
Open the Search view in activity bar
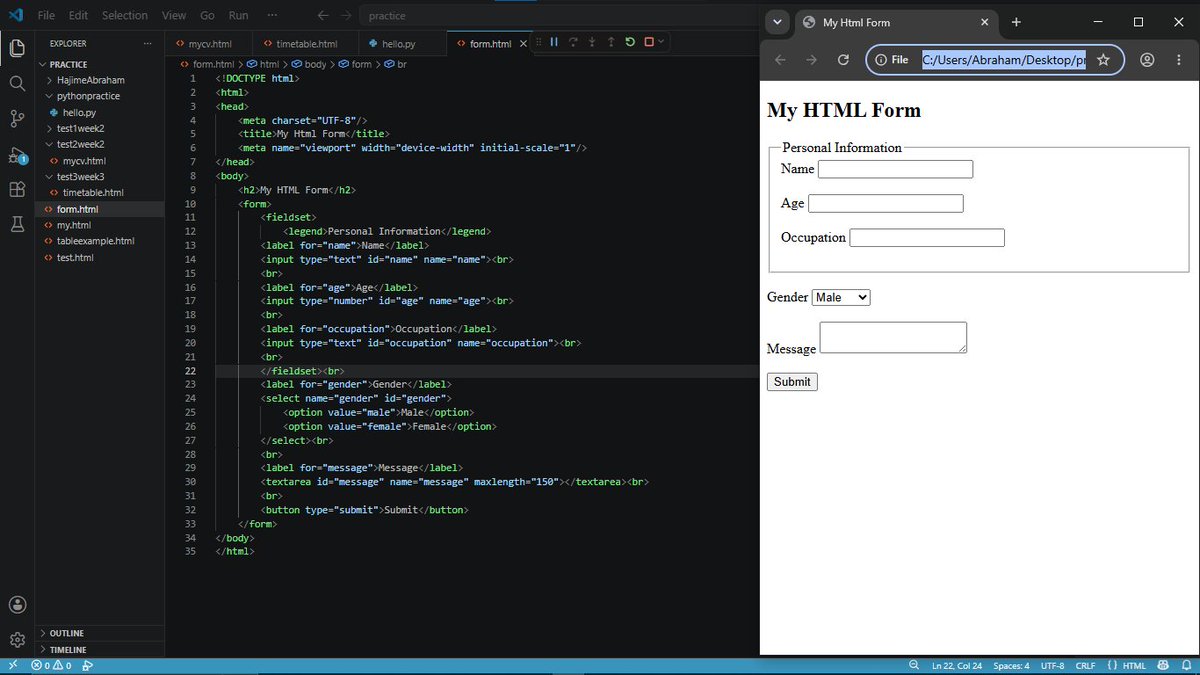(x=17, y=83)
